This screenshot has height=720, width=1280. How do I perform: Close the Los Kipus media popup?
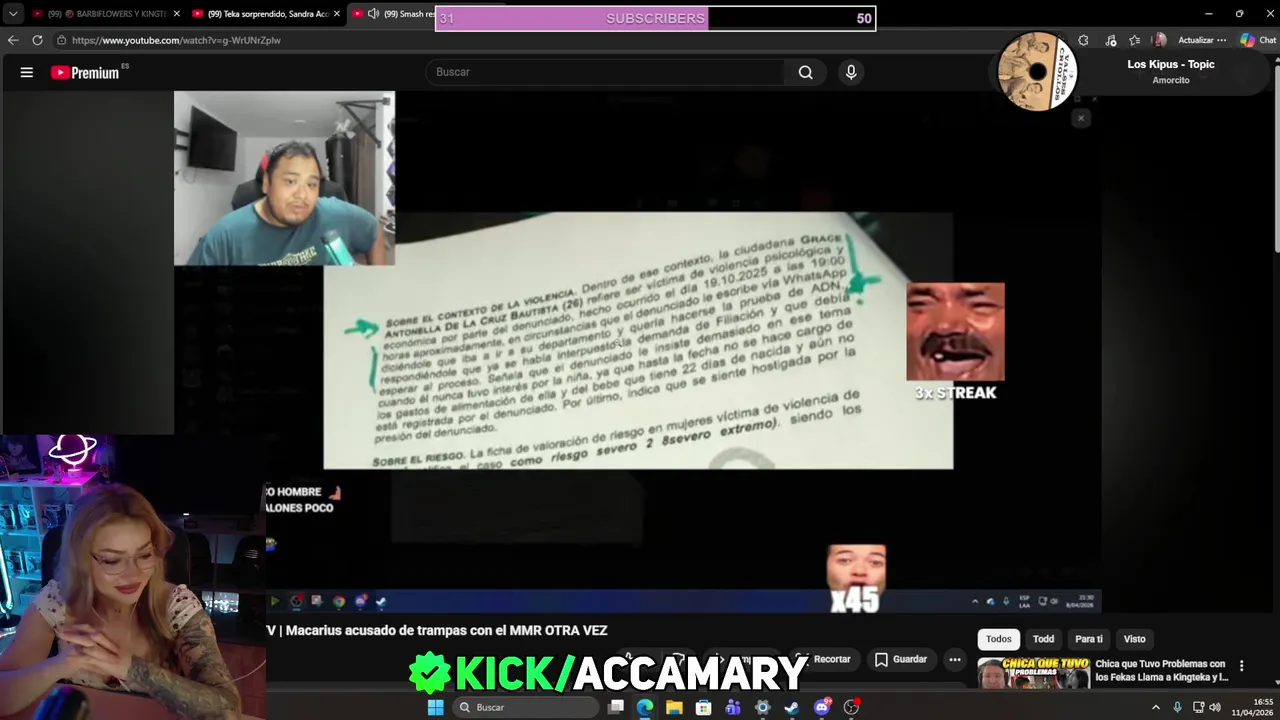click(x=1080, y=118)
